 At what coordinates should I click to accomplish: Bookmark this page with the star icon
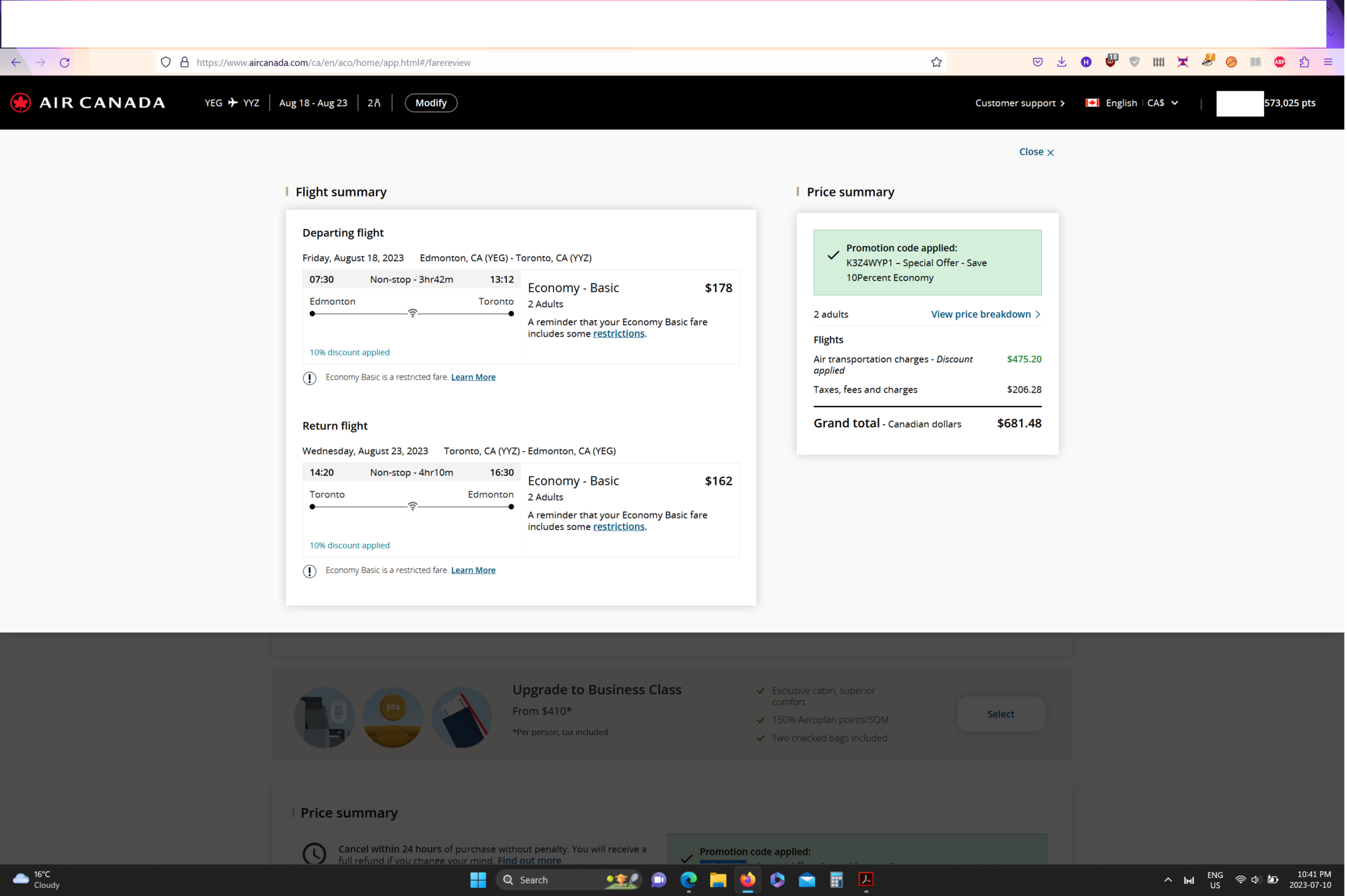(936, 63)
